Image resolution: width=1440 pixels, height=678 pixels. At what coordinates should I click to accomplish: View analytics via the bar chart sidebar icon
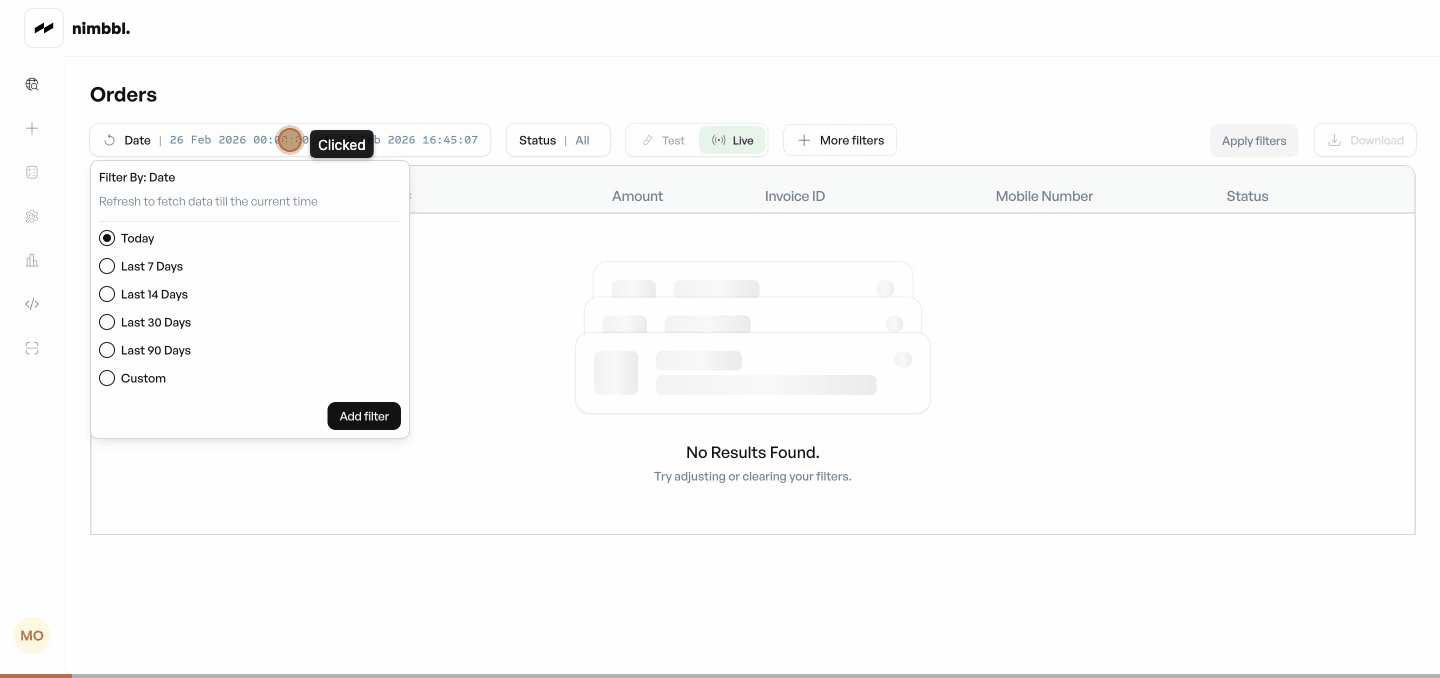(32, 260)
